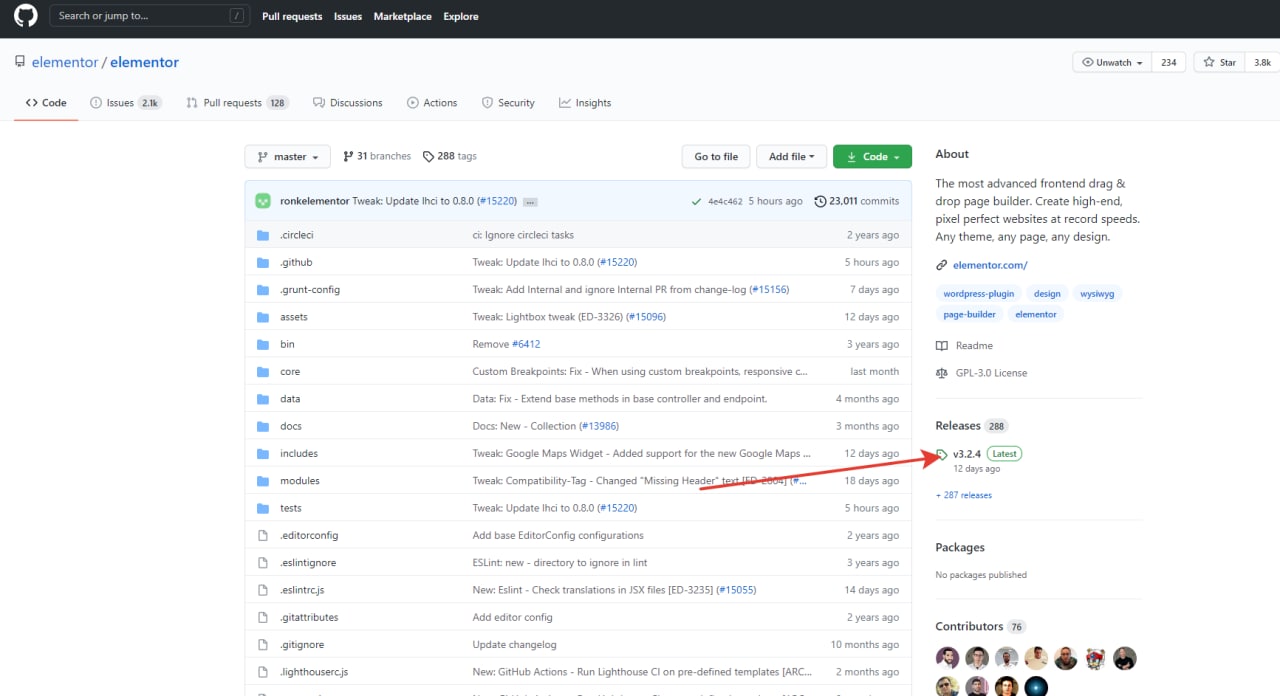Open the assets folder icon
Image resolution: width=1280 pixels, height=696 pixels.
(263, 317)
